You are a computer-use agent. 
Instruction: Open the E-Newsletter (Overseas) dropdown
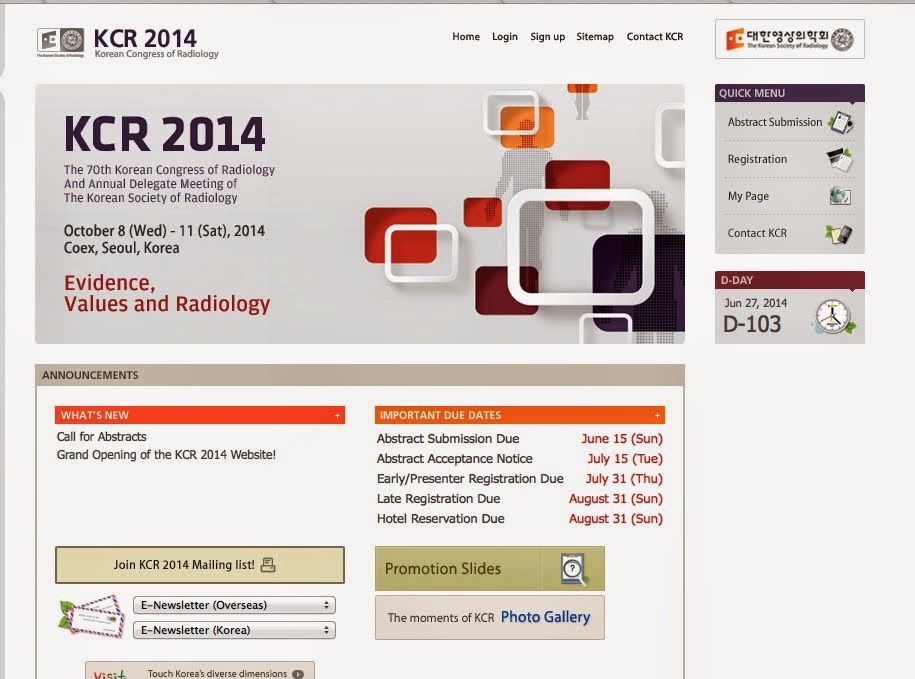(234, 605)
